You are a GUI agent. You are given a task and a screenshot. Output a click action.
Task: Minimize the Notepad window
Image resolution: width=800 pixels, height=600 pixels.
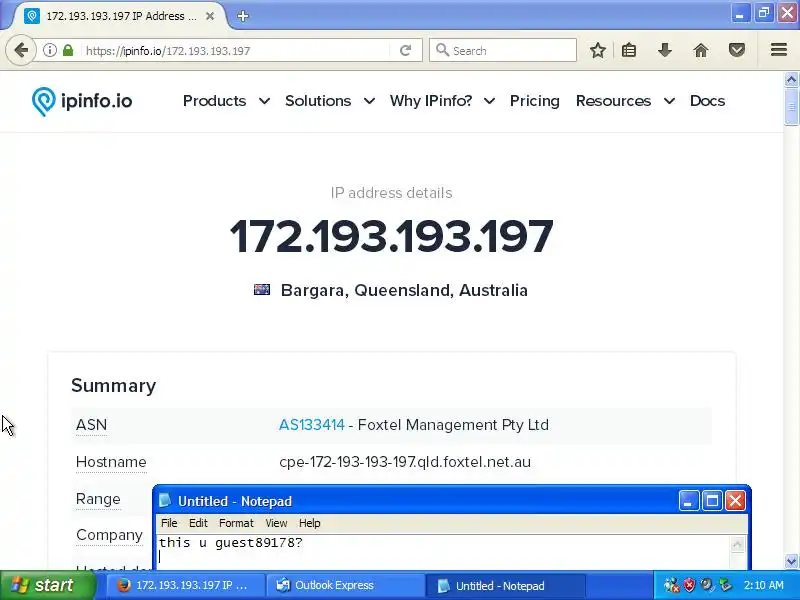(688, 501)
